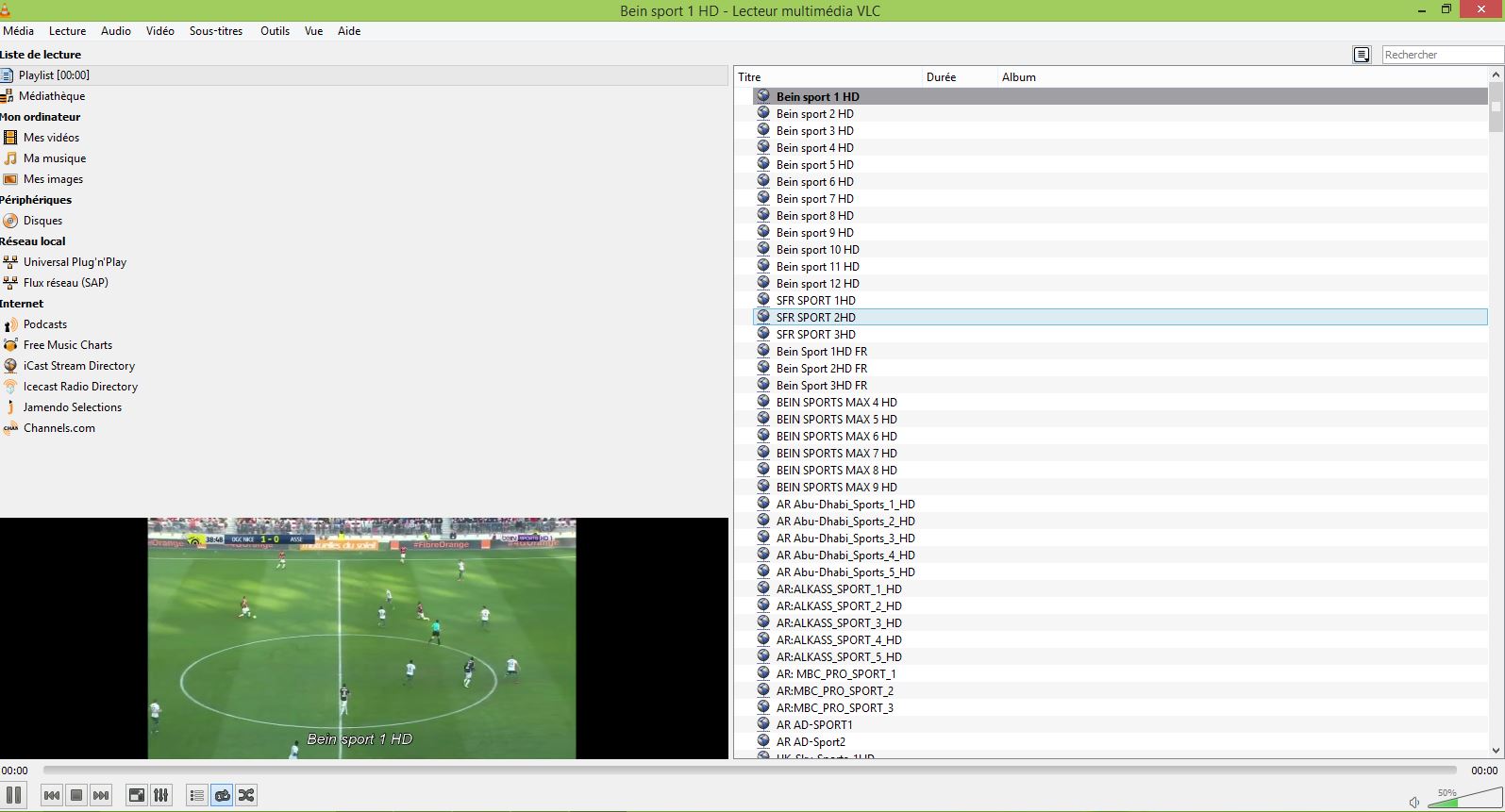Open Icecast Radio Directory
The height and width of the screenshot is (812, 1505).
[x=80, y=387]
